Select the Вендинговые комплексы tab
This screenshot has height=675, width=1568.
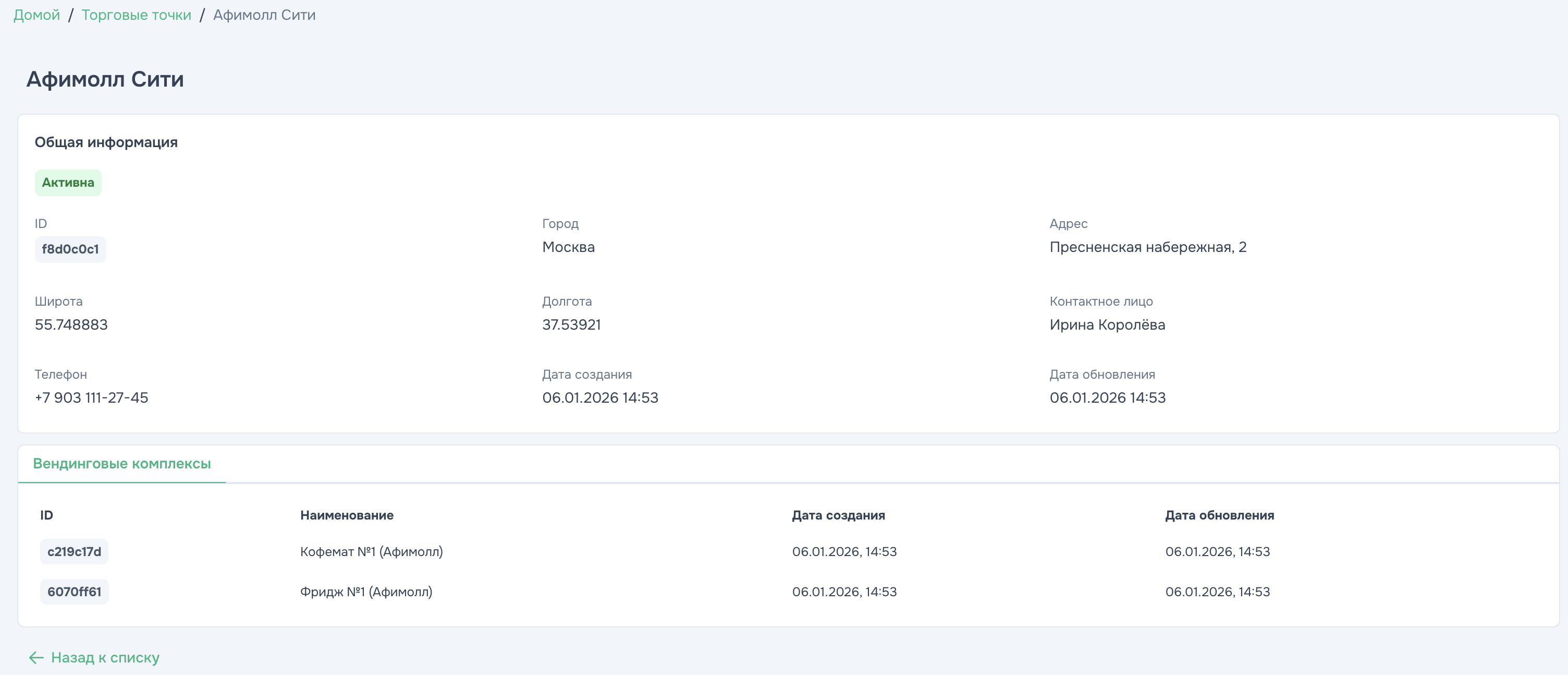point(122,464)
